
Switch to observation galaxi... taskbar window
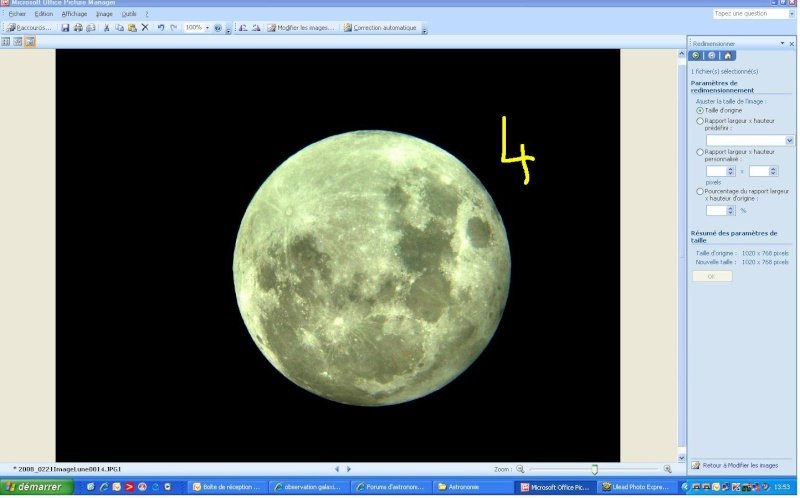pyautogui.click(x=309, y=488)
